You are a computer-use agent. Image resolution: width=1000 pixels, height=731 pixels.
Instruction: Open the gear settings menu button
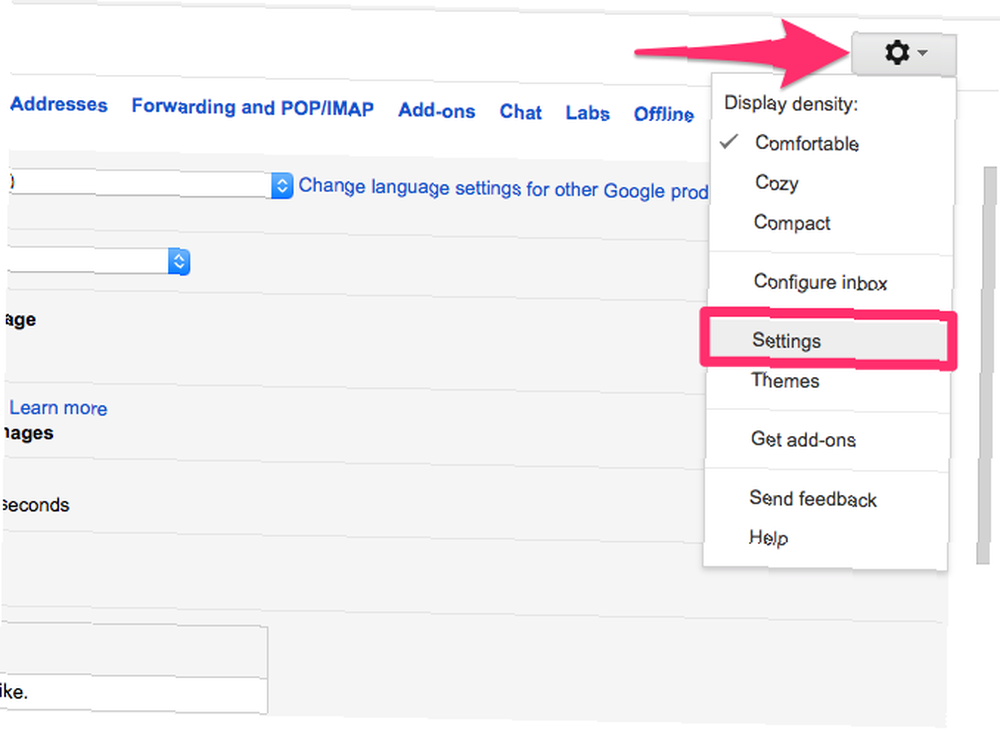(x=904, y=53)
